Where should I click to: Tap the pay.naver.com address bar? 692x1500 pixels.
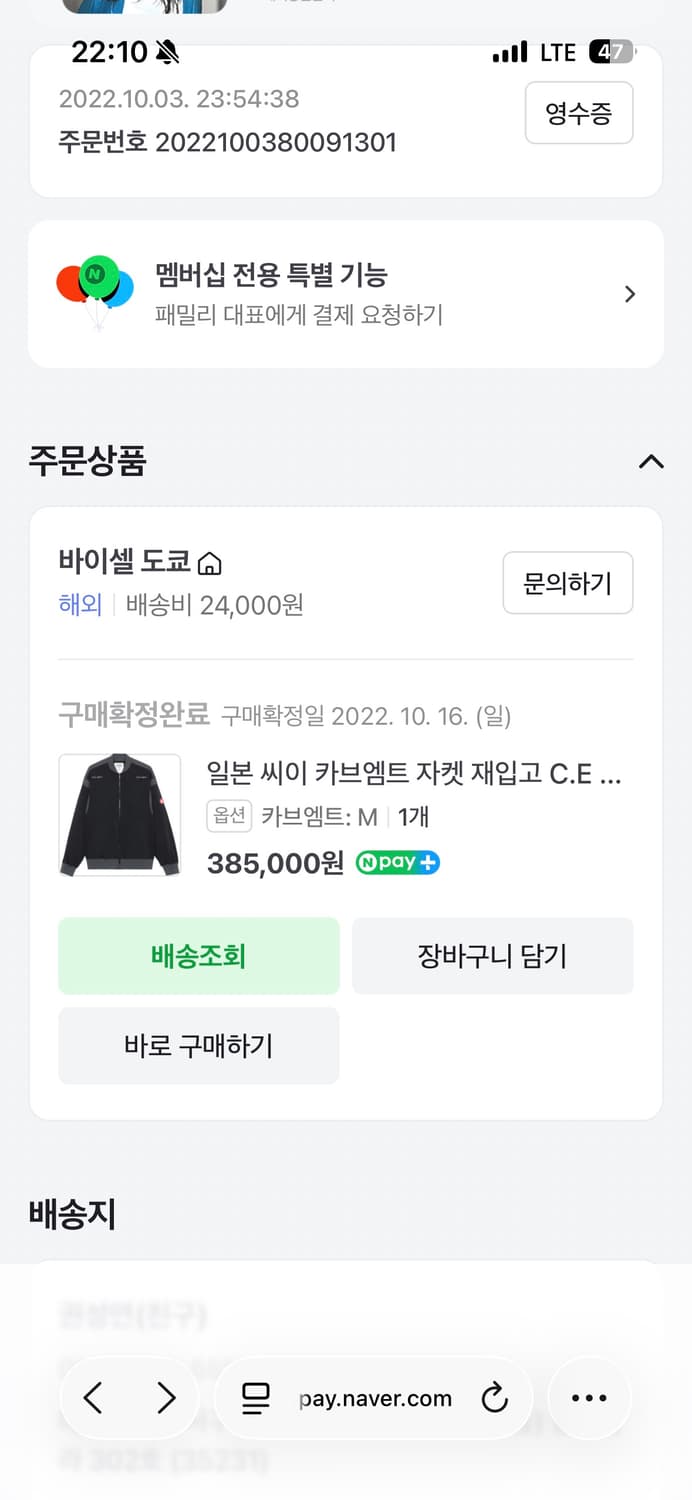(x=372, y=1398)
